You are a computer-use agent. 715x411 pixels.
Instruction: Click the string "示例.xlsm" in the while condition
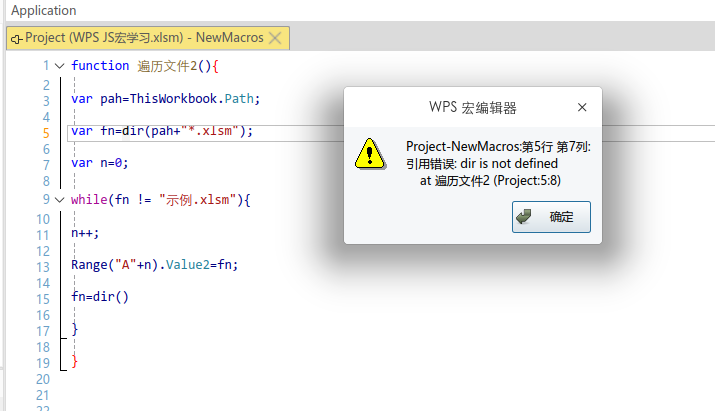click(x=197, y=200)
